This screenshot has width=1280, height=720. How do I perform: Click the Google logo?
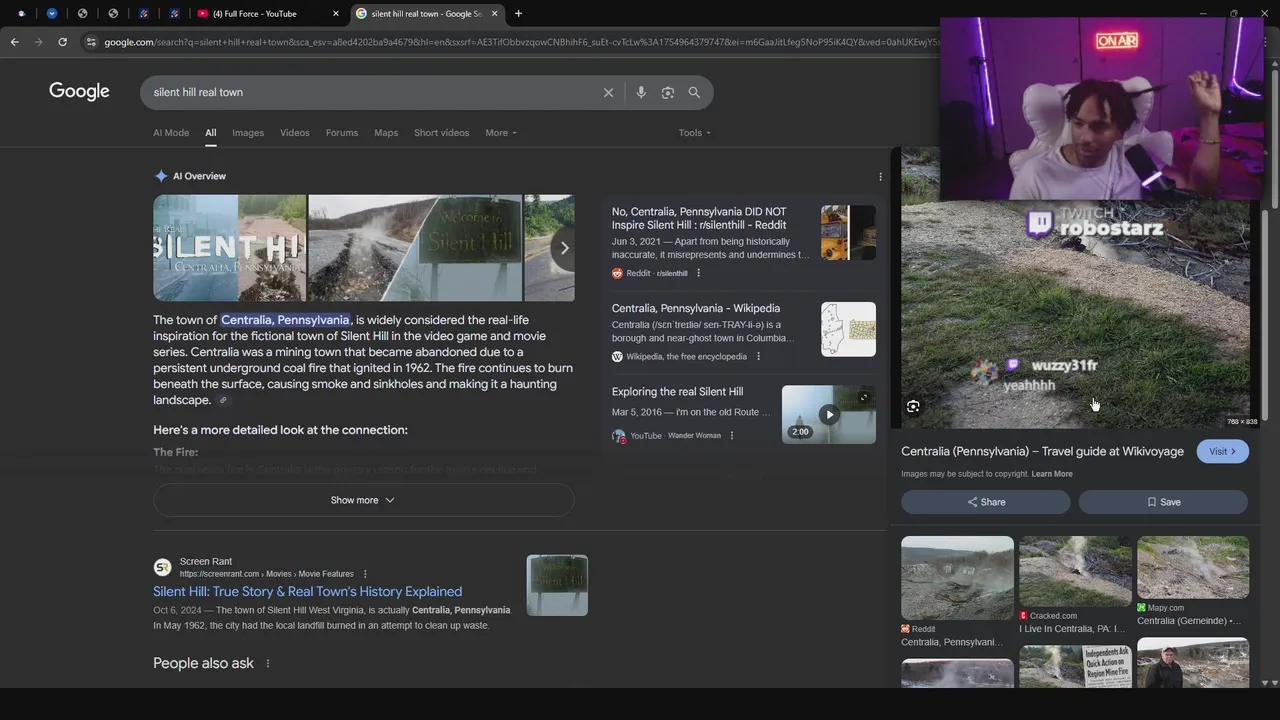(79, 92)
